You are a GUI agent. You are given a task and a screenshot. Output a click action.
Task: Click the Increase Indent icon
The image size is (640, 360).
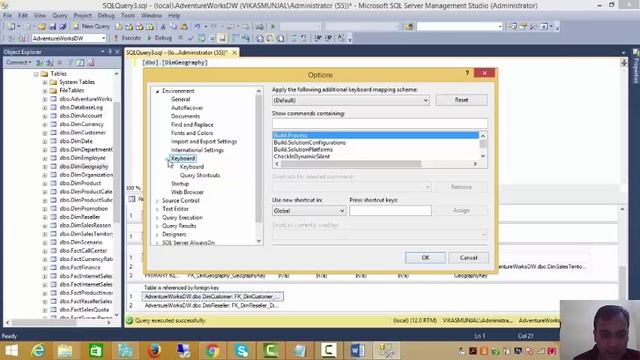(329, 38)
